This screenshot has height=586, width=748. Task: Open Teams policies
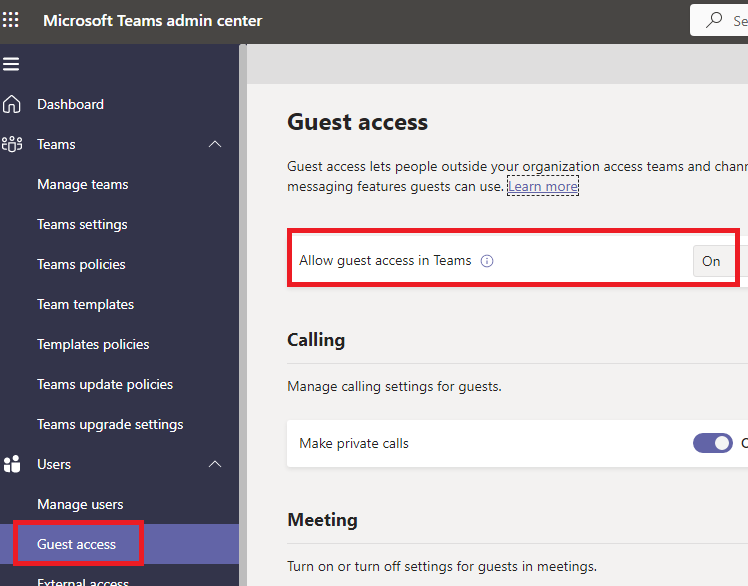coord(81,264)
